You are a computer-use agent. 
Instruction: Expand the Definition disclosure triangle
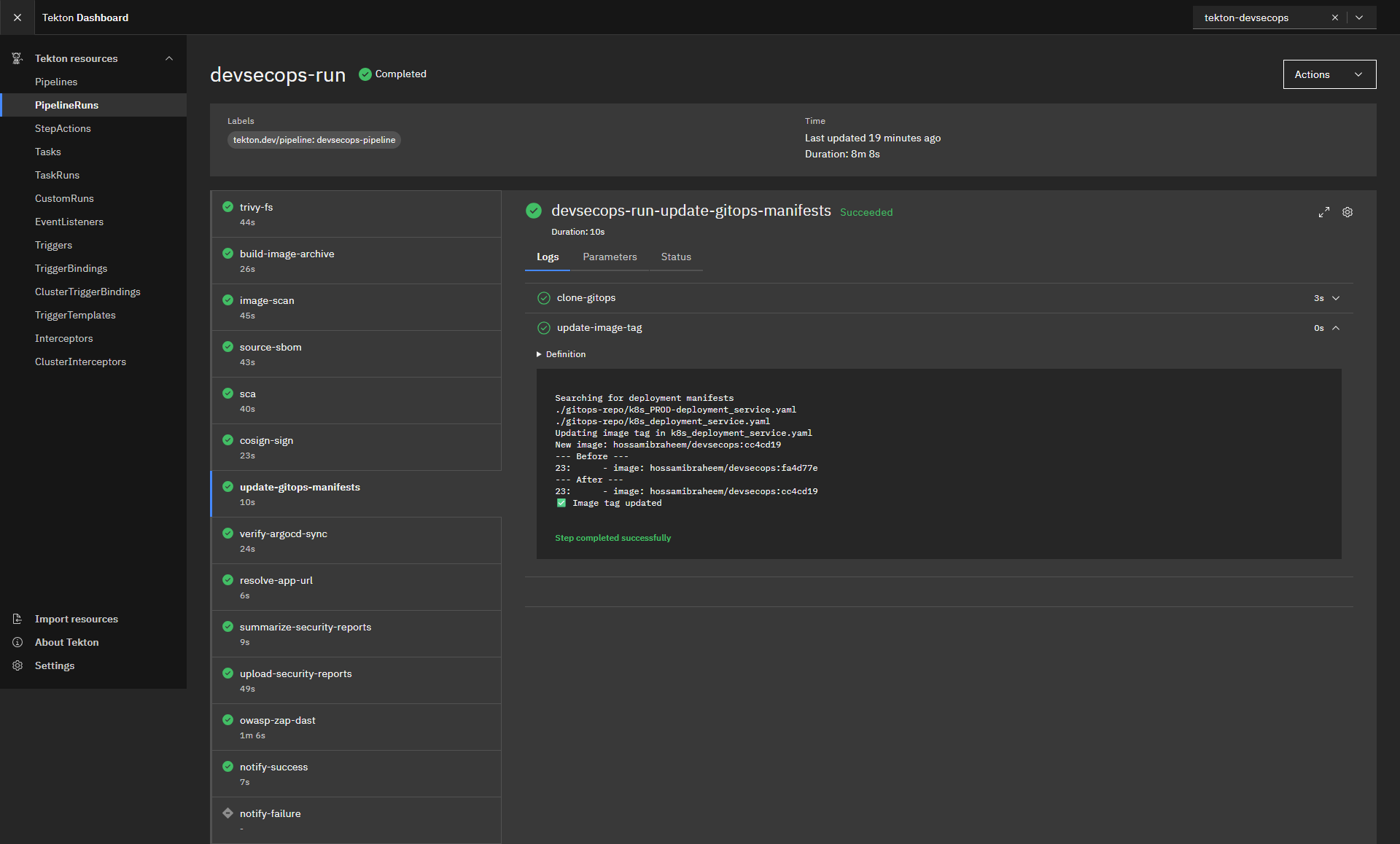(539, 354)
